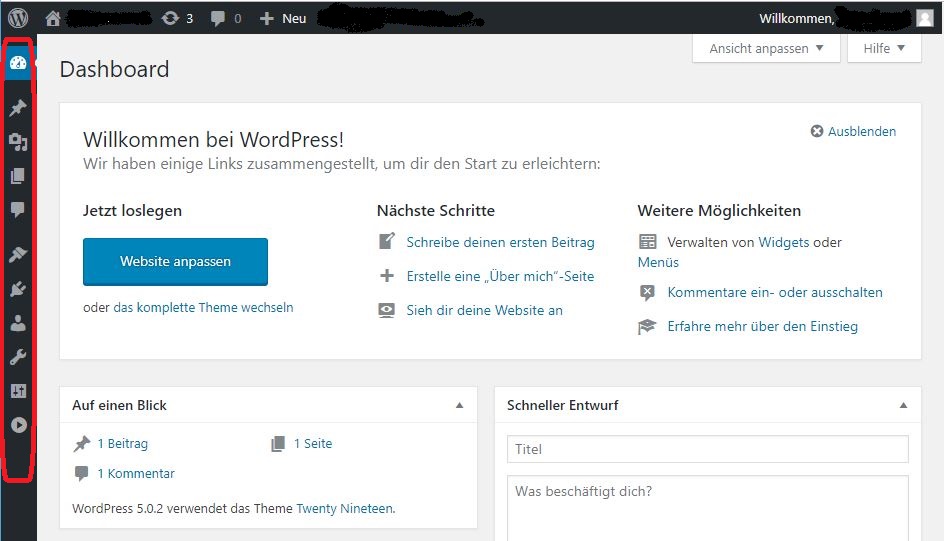Collapse the Auf einen Blick panel

(459, 406)
